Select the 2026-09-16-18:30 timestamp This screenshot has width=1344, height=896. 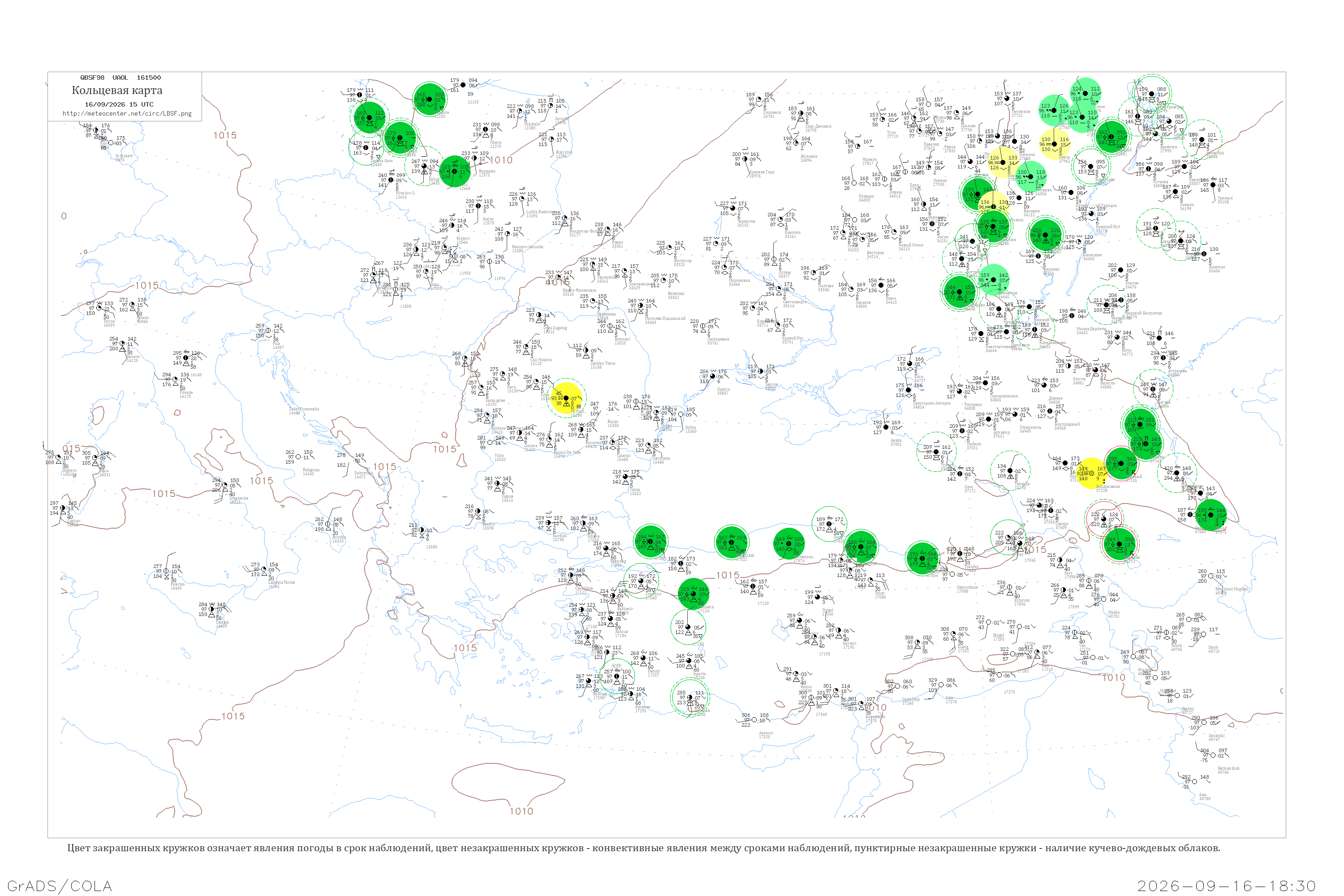[1226, 886]
